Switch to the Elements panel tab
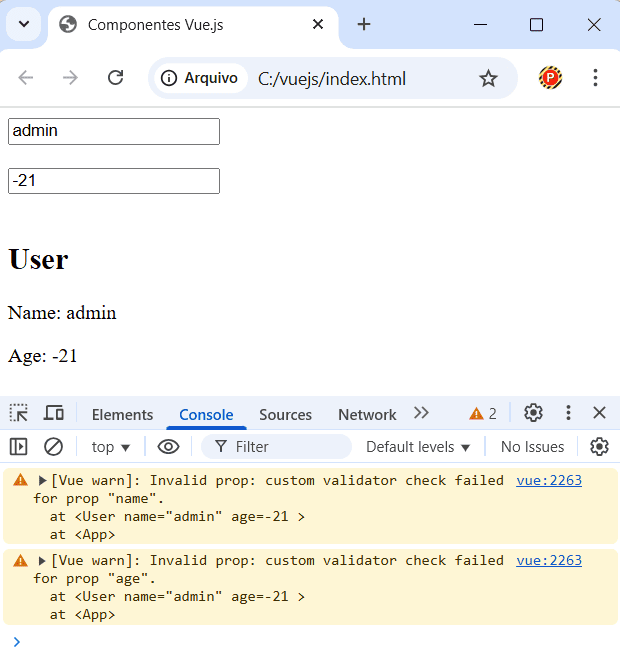 123,414
